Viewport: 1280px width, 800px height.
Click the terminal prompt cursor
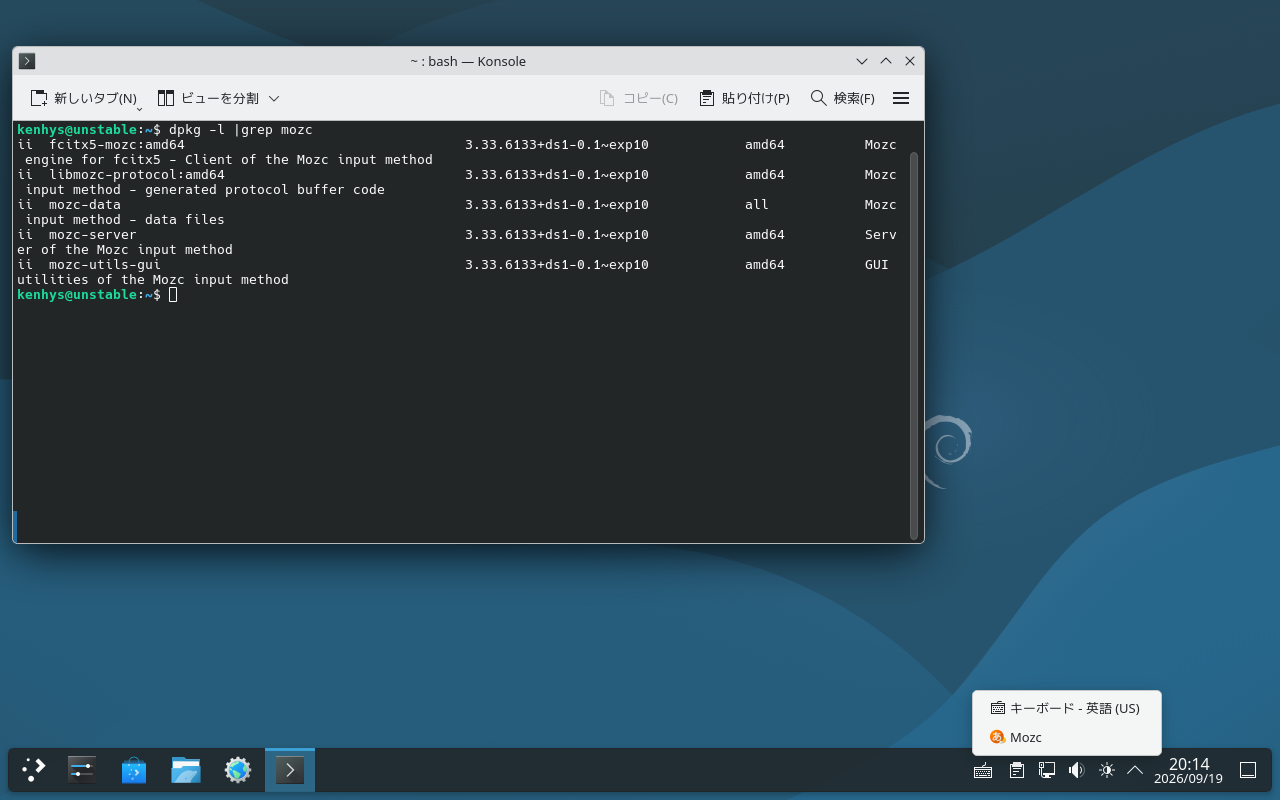coord(173,294)
